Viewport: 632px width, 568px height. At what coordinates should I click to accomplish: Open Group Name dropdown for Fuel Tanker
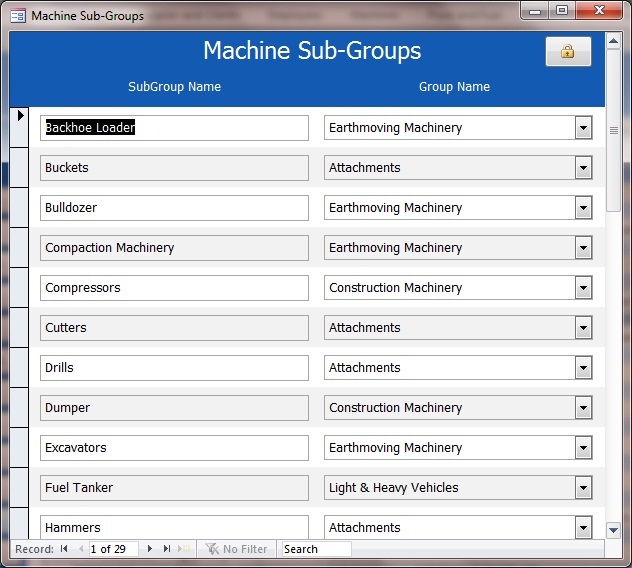point(583,487)
